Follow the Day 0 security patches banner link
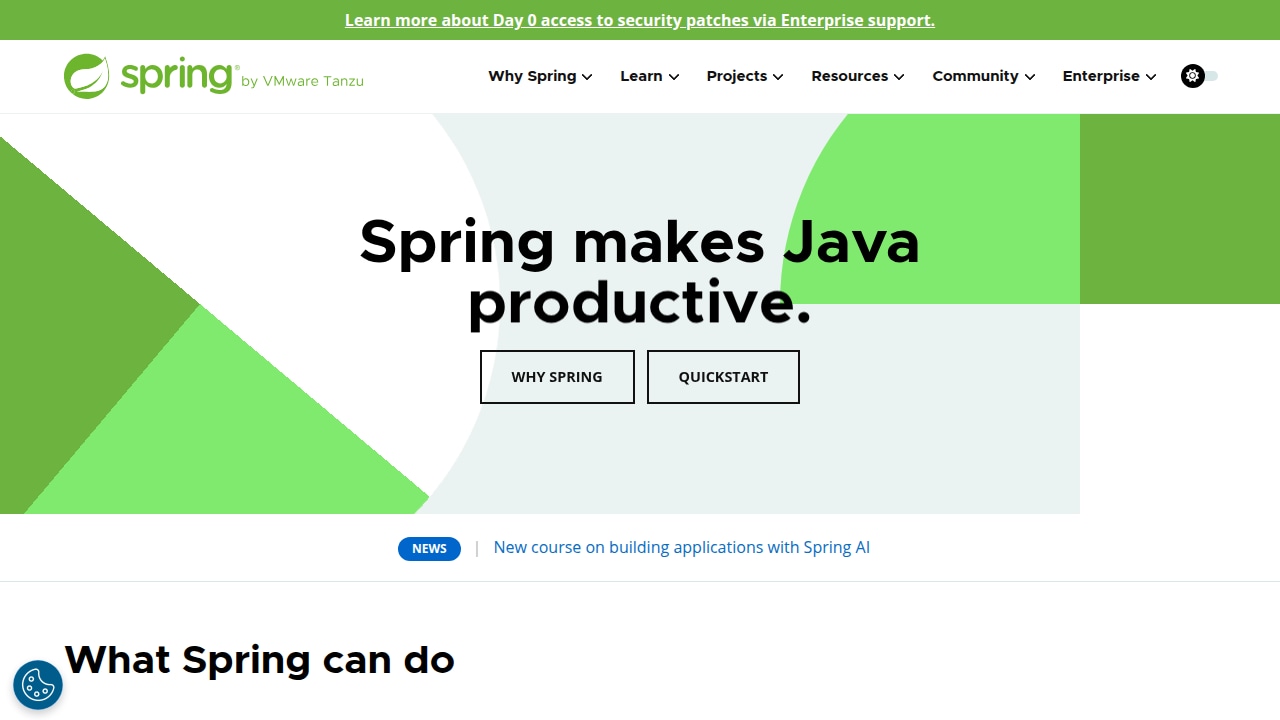 point(640,20)
